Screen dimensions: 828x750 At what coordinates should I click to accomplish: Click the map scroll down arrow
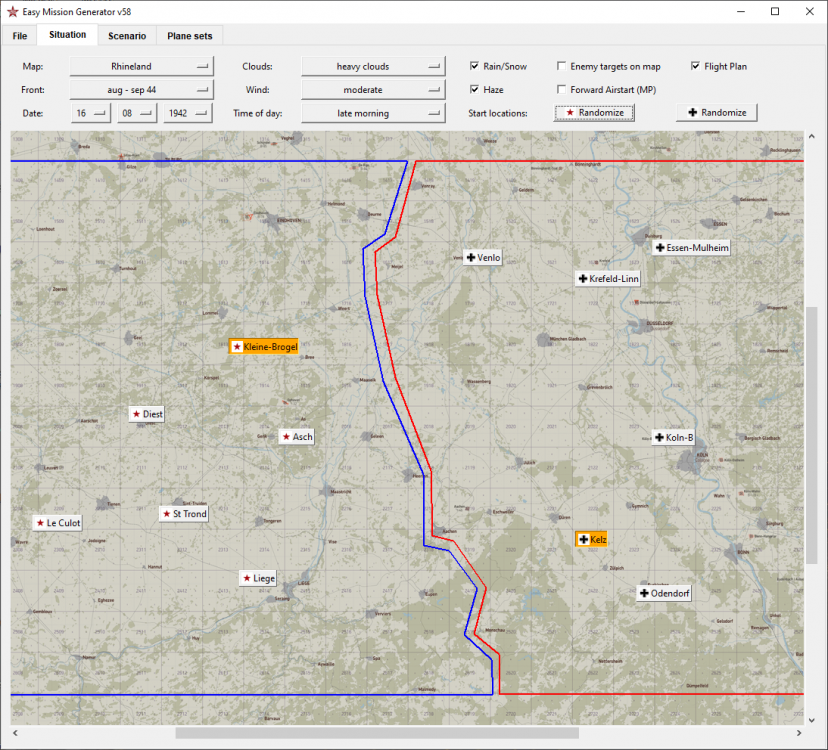[x=812, y=720]
